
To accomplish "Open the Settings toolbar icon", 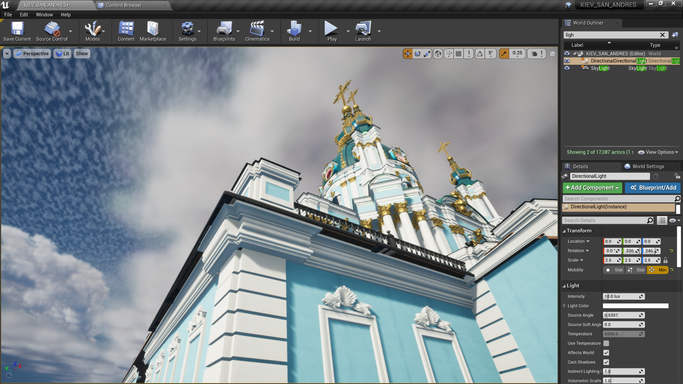I will coord(187,31).
